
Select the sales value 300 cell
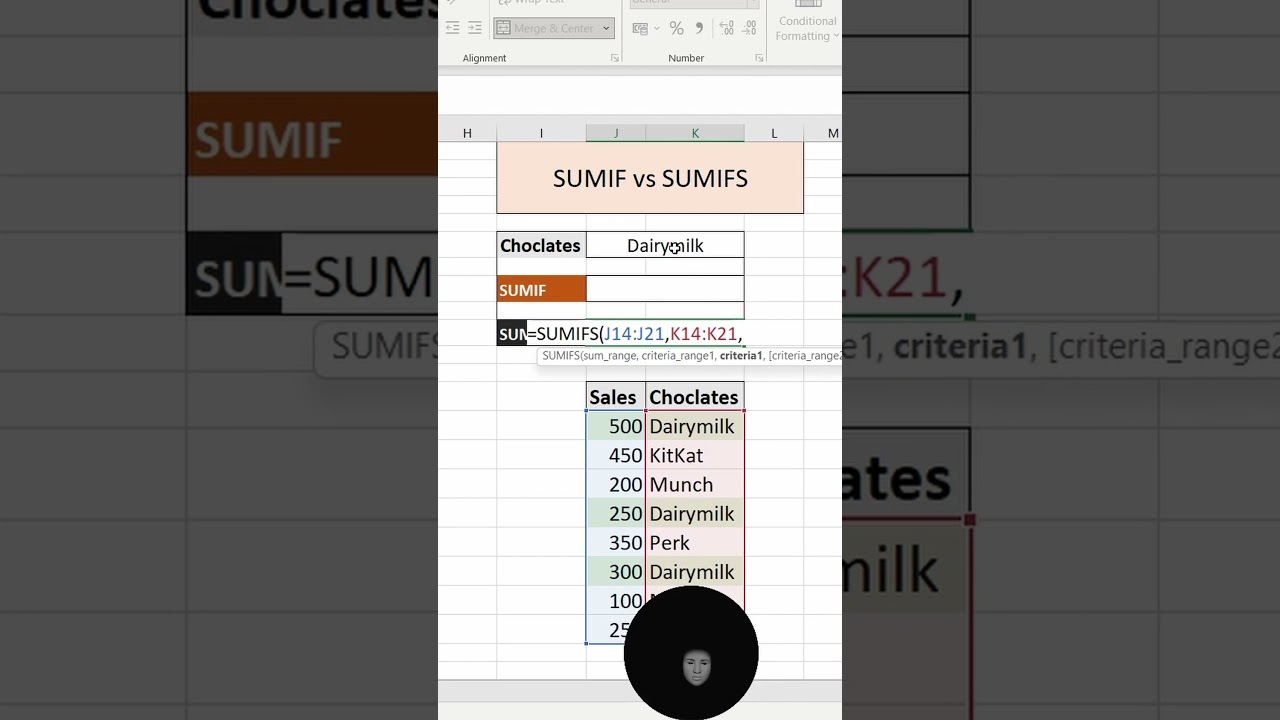616,571
